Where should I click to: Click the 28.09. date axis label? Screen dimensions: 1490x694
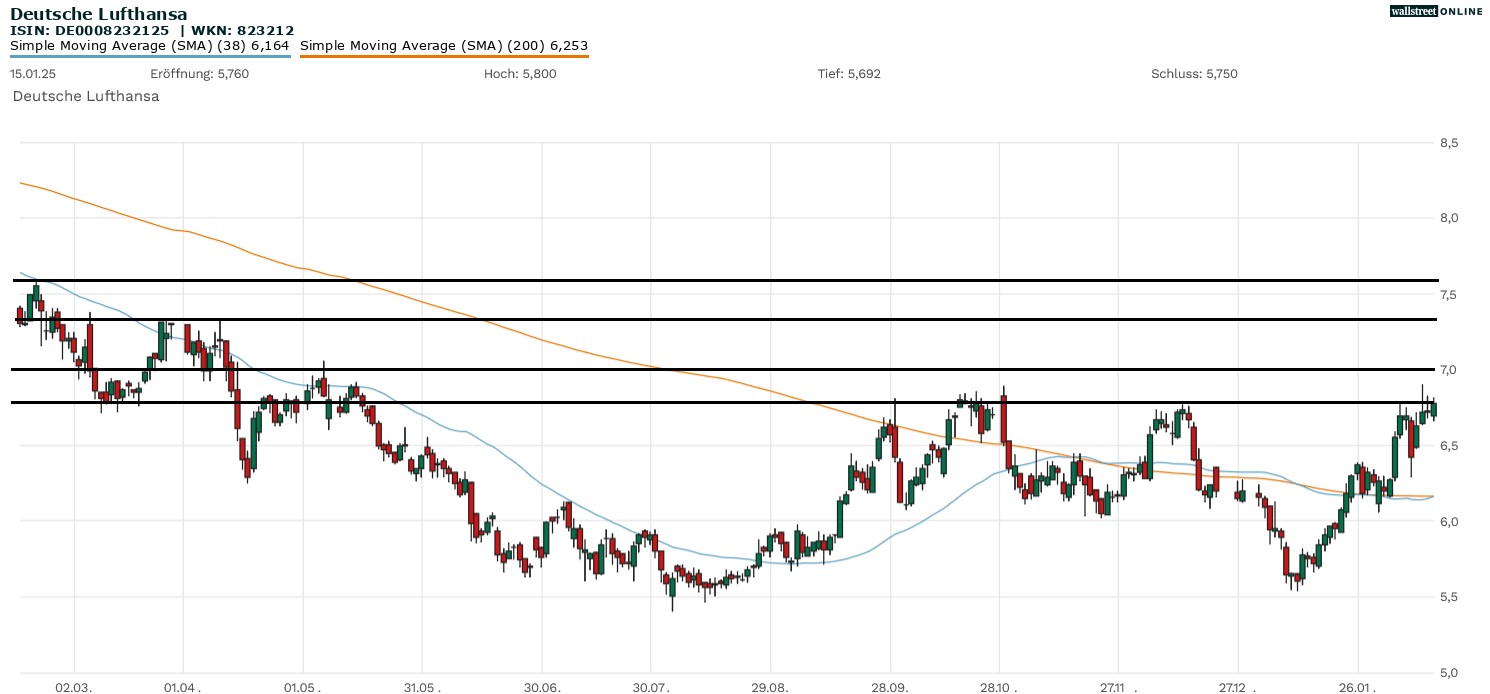point(890,688)
